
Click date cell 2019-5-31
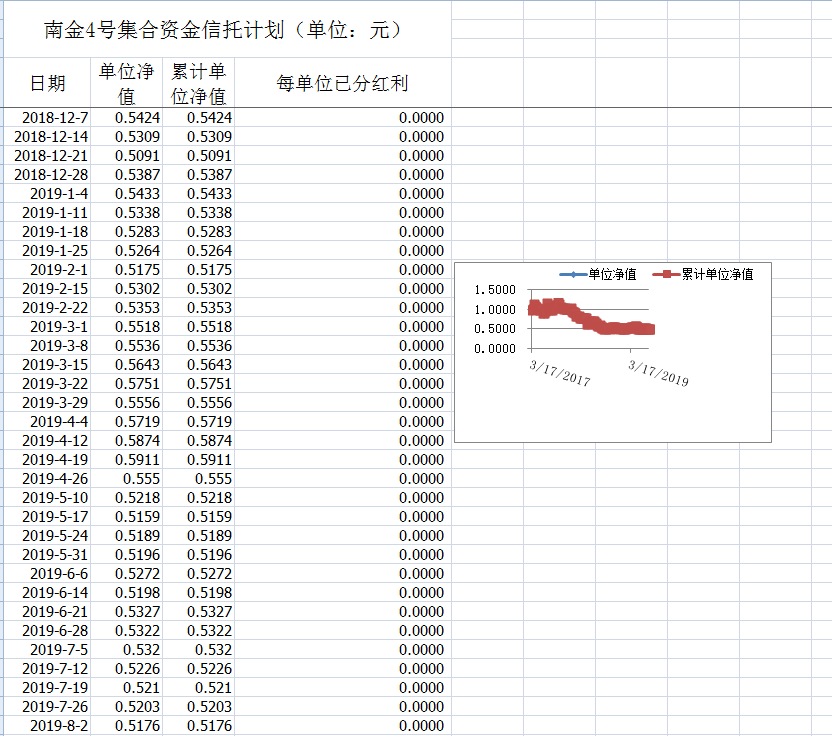[x=47, y=555]
